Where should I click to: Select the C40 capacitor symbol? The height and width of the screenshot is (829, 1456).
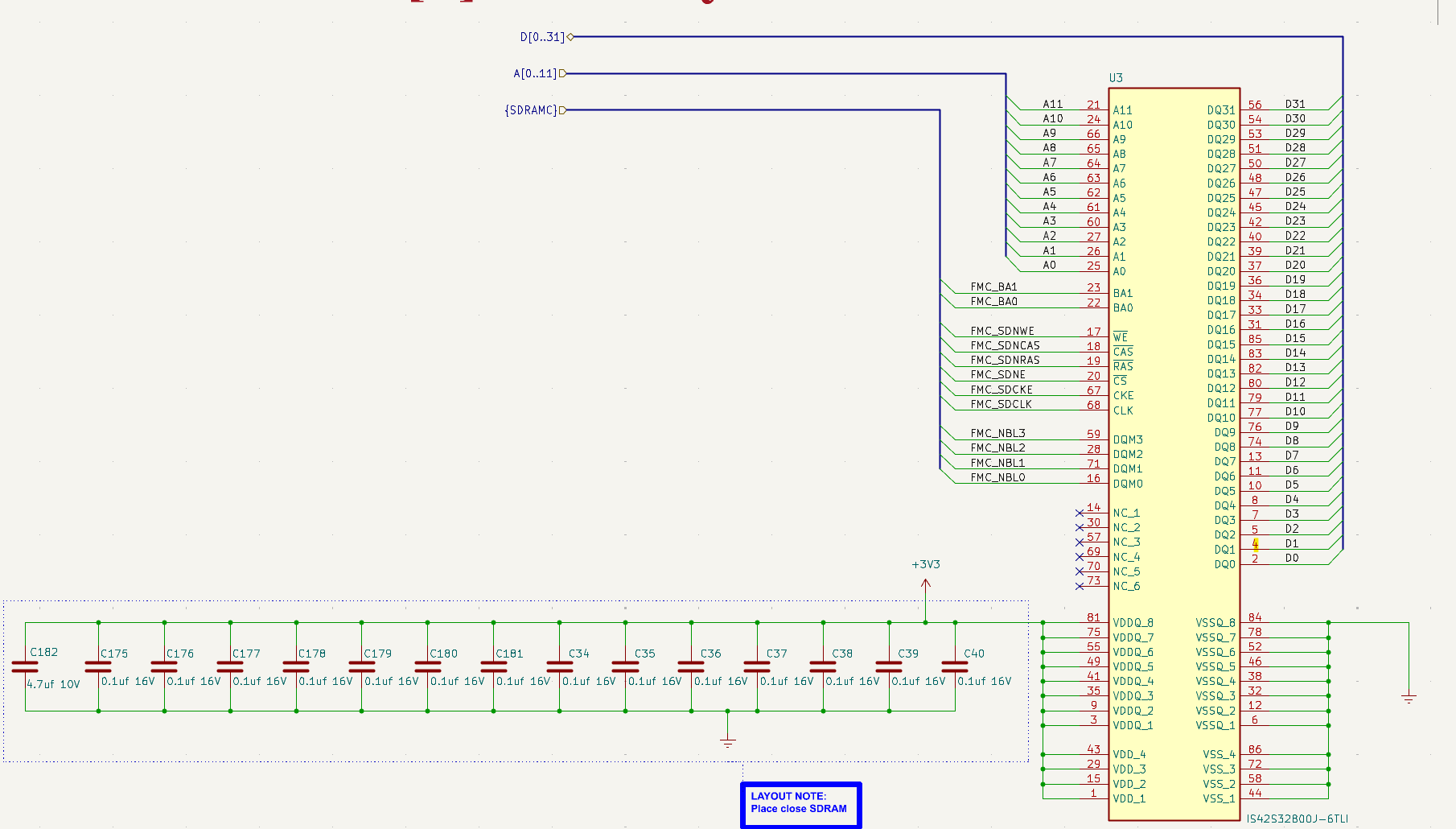click(x=953, y=665)
